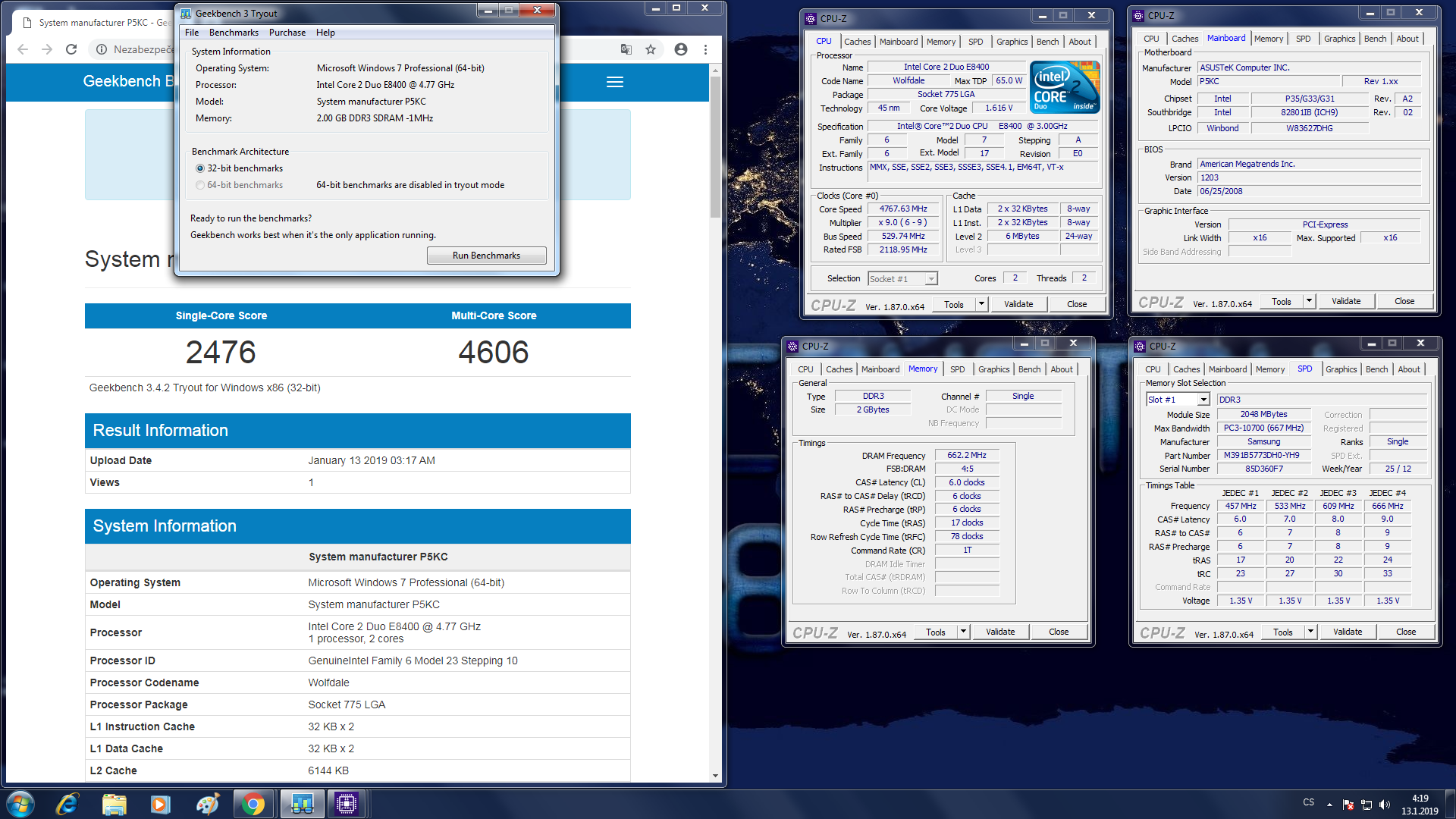Click the translate page icon
The height and width of the screenshot is (819, 1456).
[626, 49]
